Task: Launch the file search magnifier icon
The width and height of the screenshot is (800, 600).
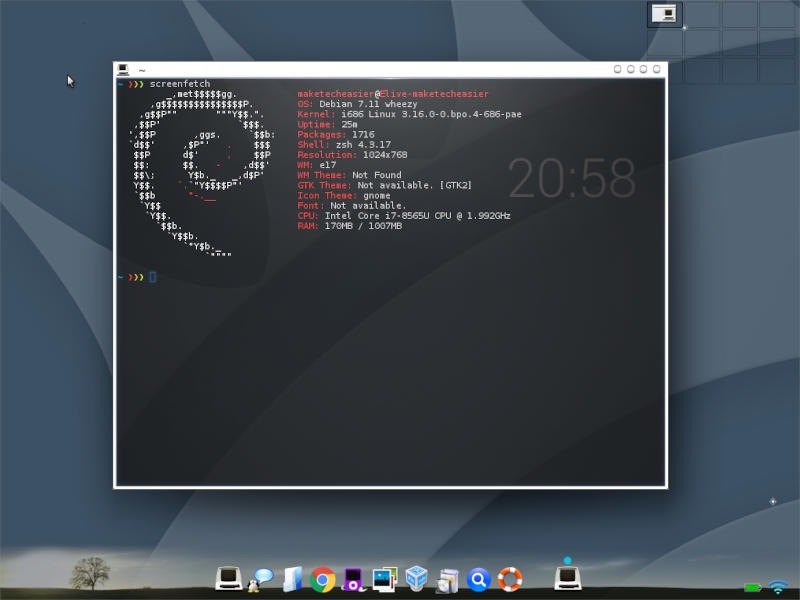Action: (478, 578)
